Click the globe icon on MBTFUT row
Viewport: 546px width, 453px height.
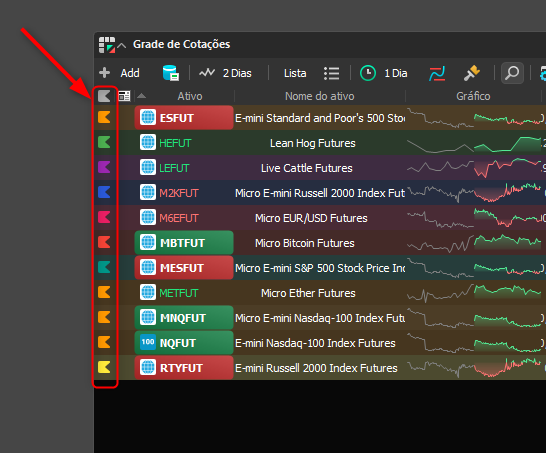pos(148,242)
